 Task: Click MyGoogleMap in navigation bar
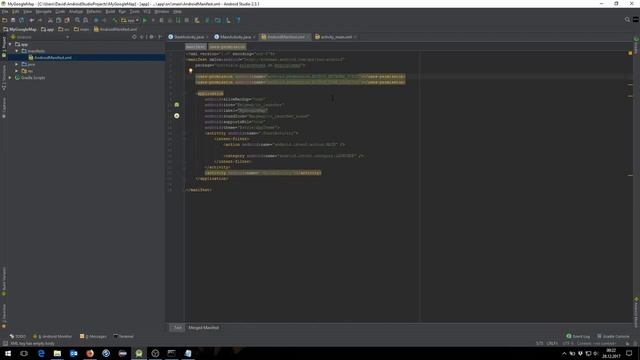tap(20, 29)
